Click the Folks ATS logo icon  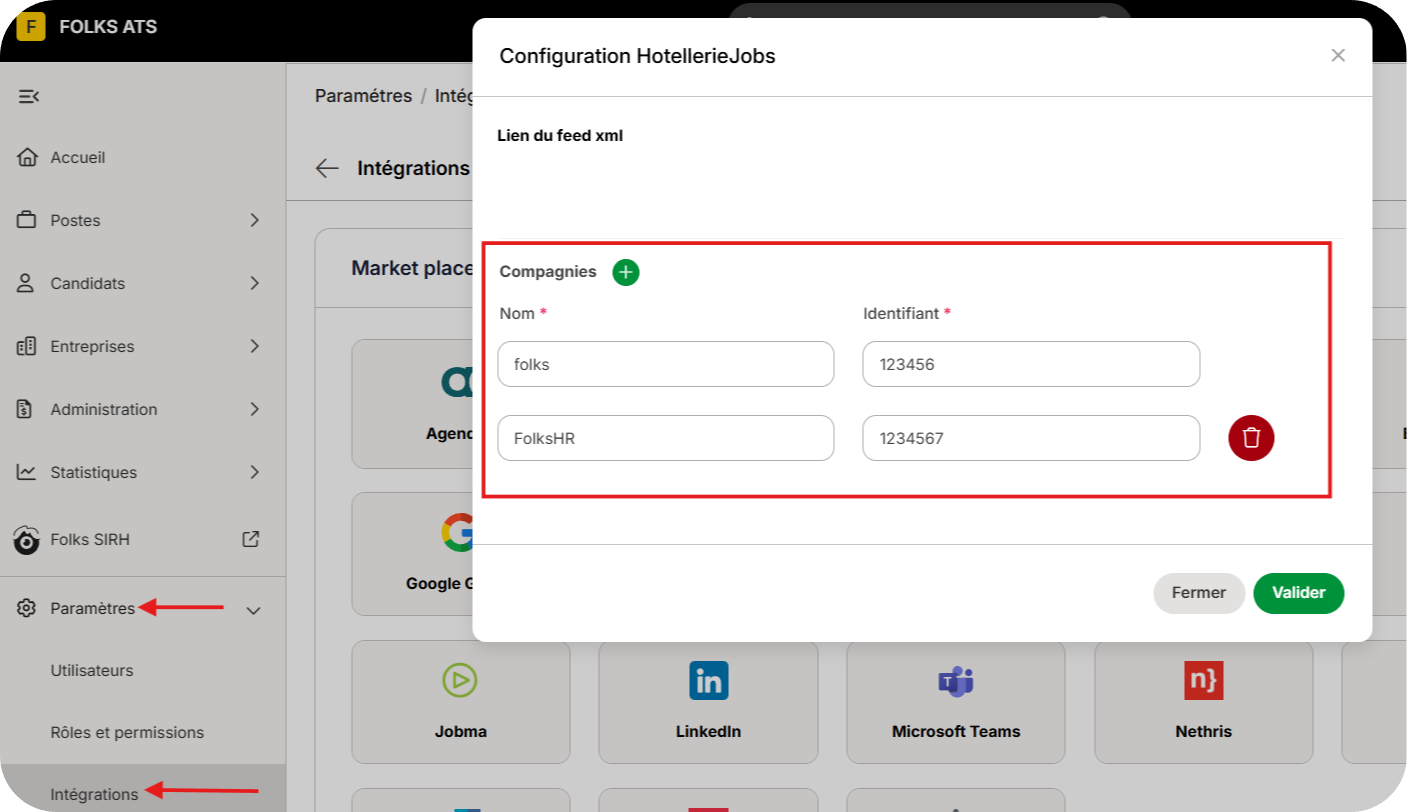tap(31, 27)
